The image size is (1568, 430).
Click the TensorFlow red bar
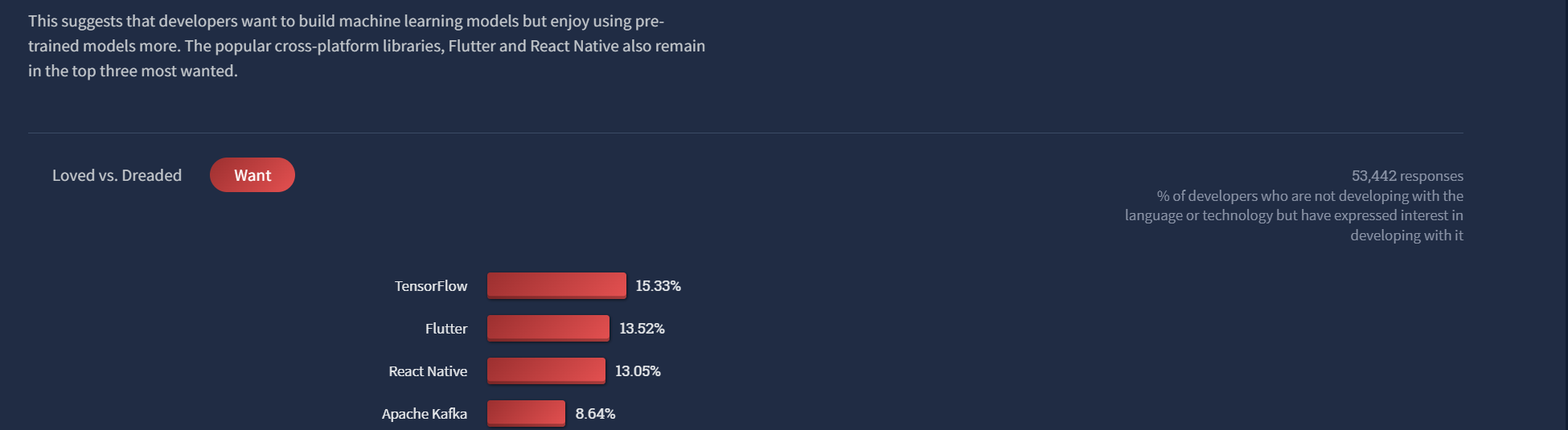coord(556,285)
